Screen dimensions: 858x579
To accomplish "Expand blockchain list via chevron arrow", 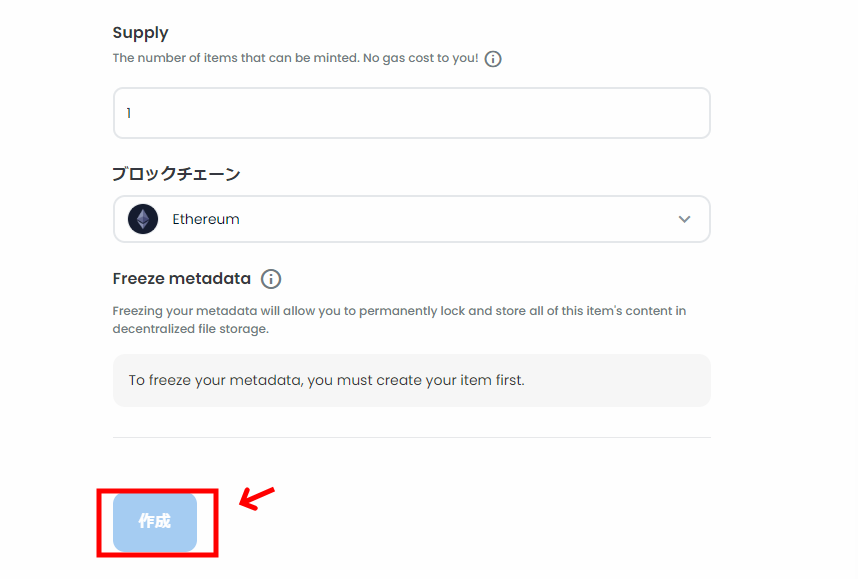I will coord(684,219).
